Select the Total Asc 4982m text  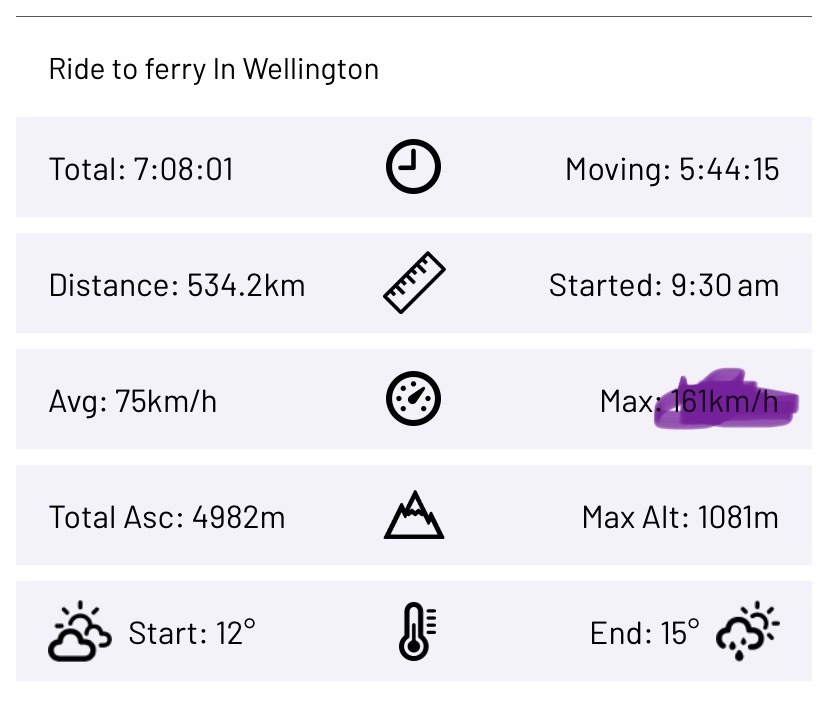[x=167, y=518]
